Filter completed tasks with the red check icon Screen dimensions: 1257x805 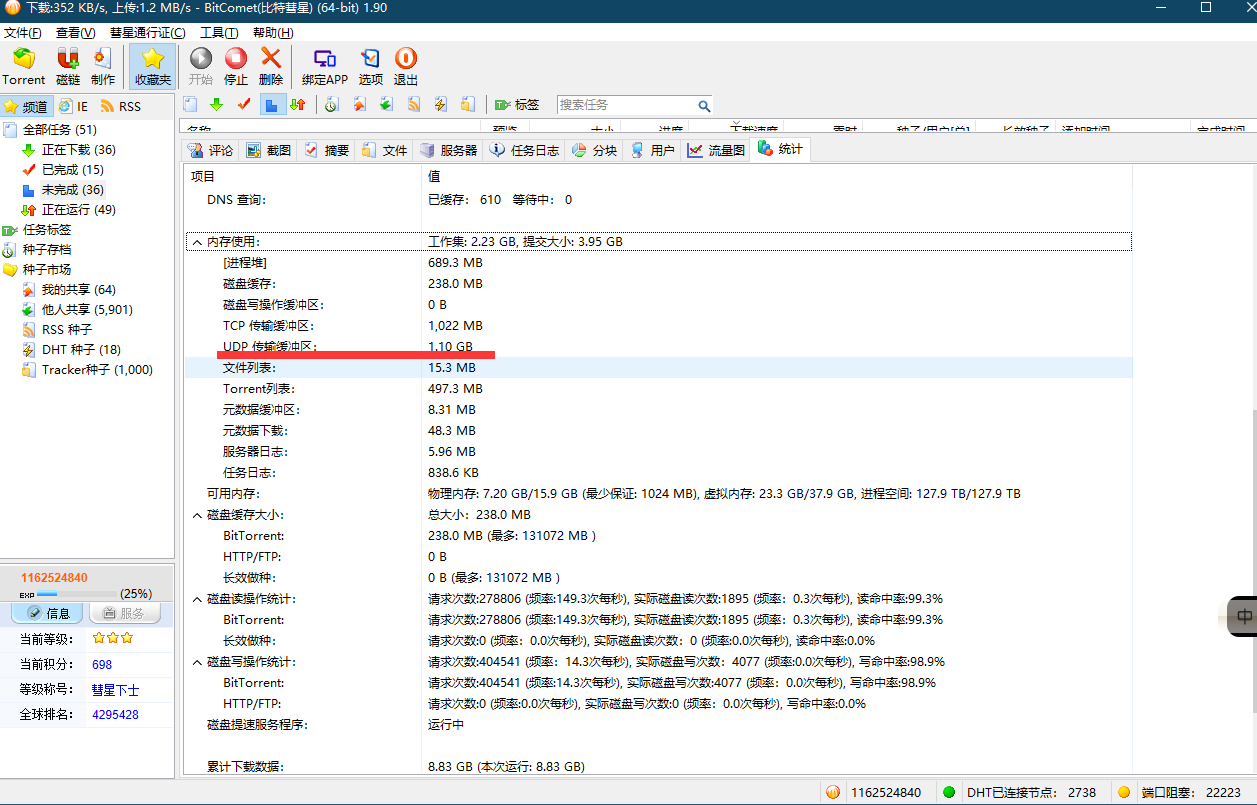[x=243, y=104]
